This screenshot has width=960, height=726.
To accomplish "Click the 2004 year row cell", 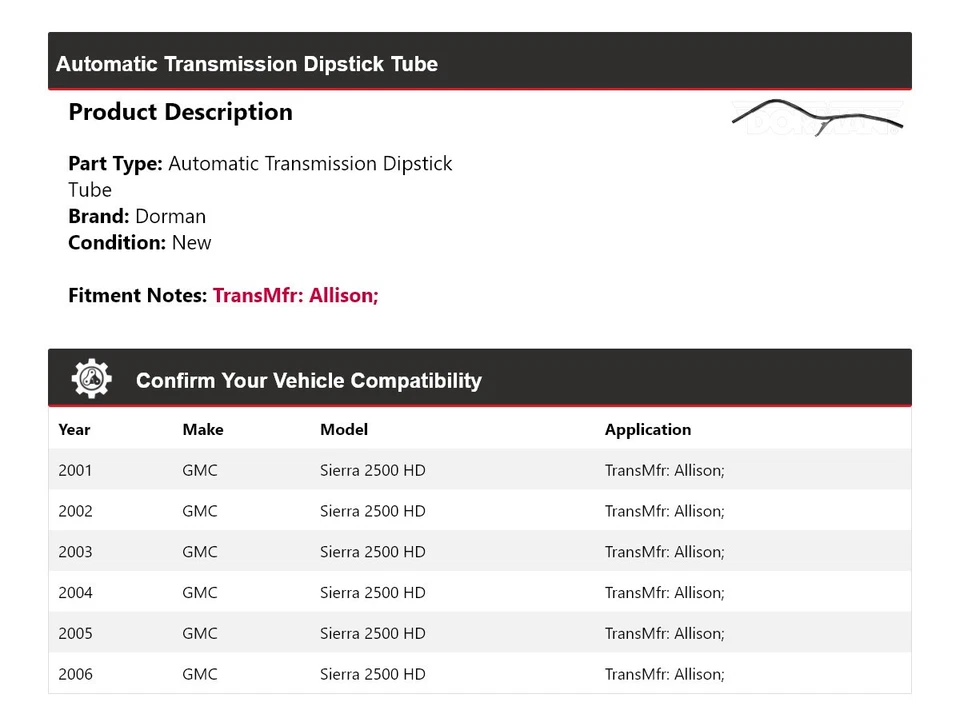I will click(x=75, y=593).
